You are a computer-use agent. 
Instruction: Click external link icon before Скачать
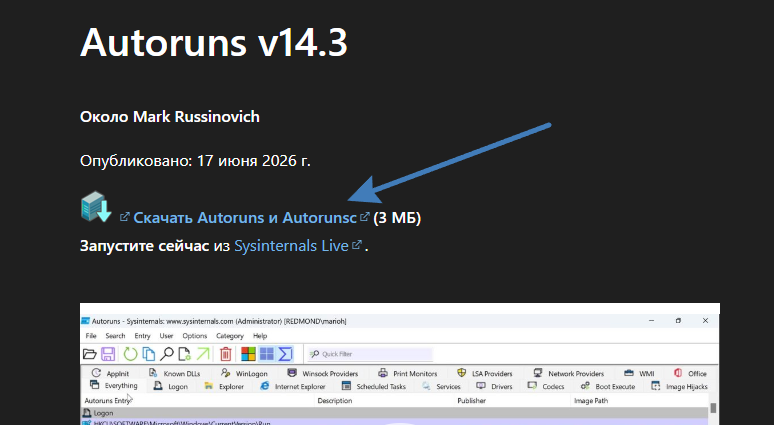125,216
